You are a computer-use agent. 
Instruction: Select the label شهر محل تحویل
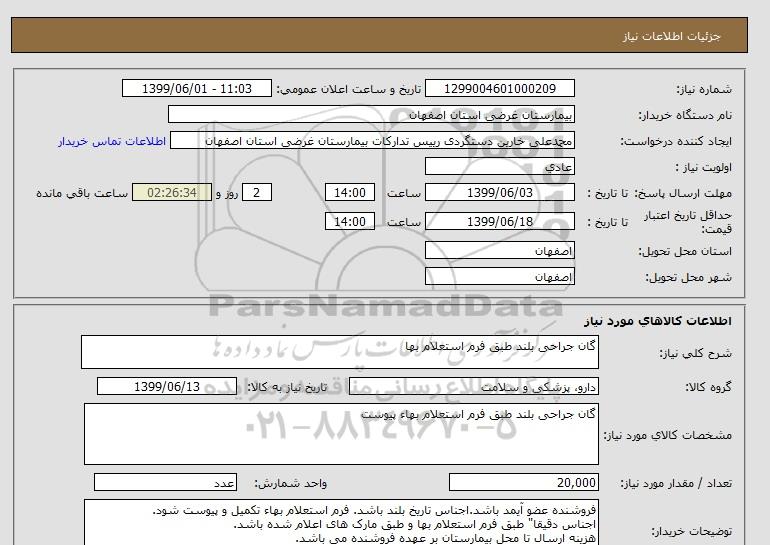688,277
